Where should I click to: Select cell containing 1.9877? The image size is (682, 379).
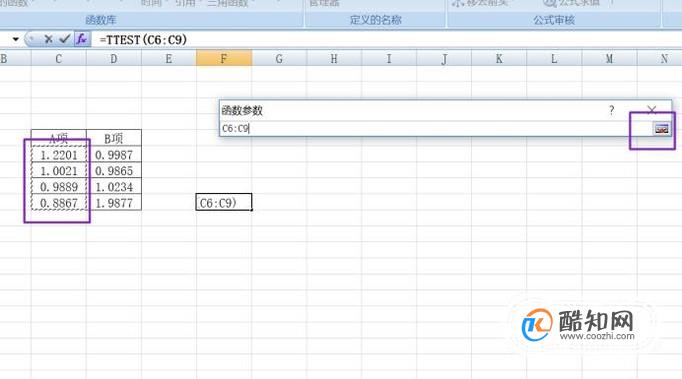tap(114, 203)
